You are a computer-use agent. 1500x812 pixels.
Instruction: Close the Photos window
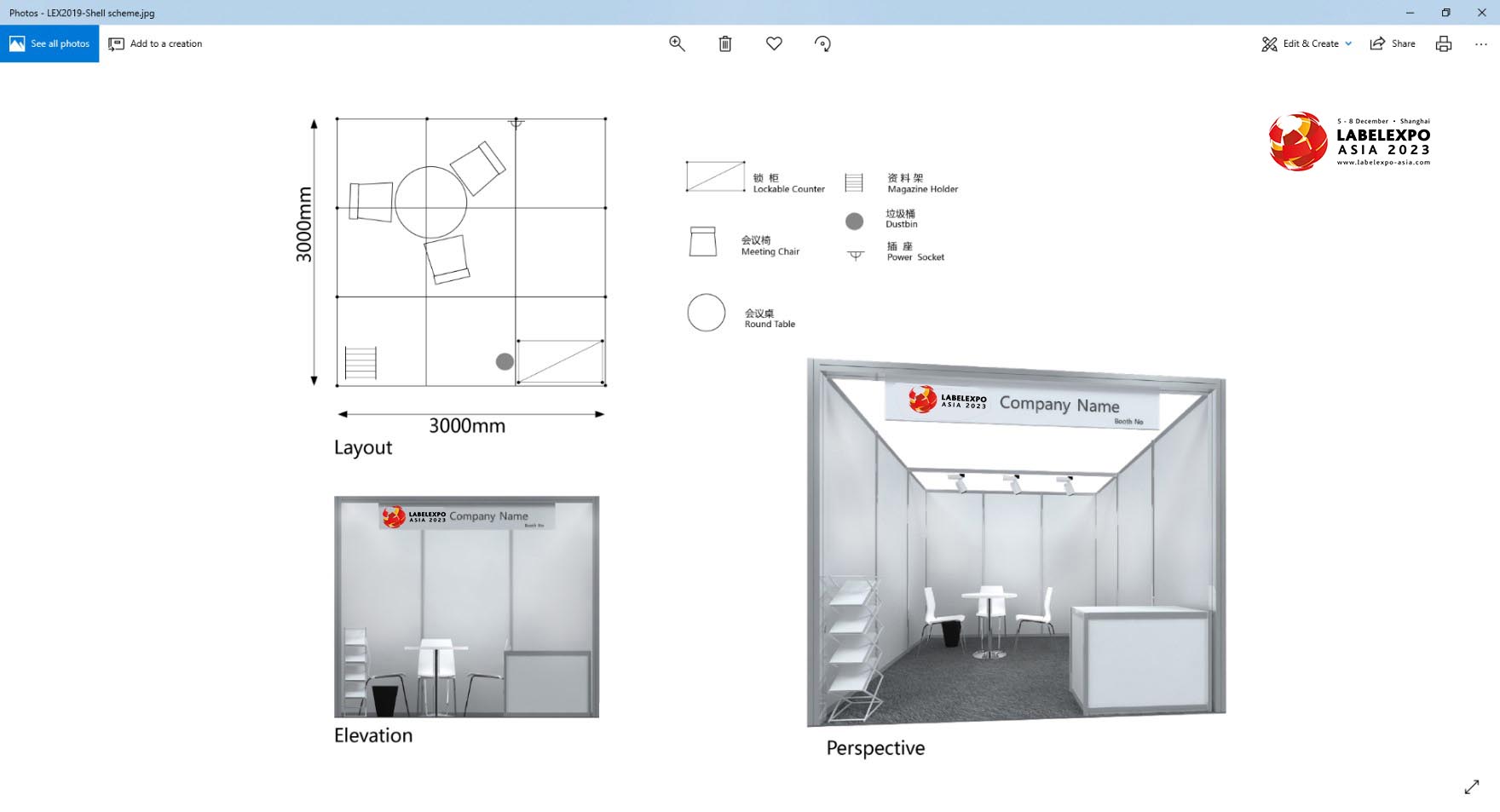(x=1481, y=13)
